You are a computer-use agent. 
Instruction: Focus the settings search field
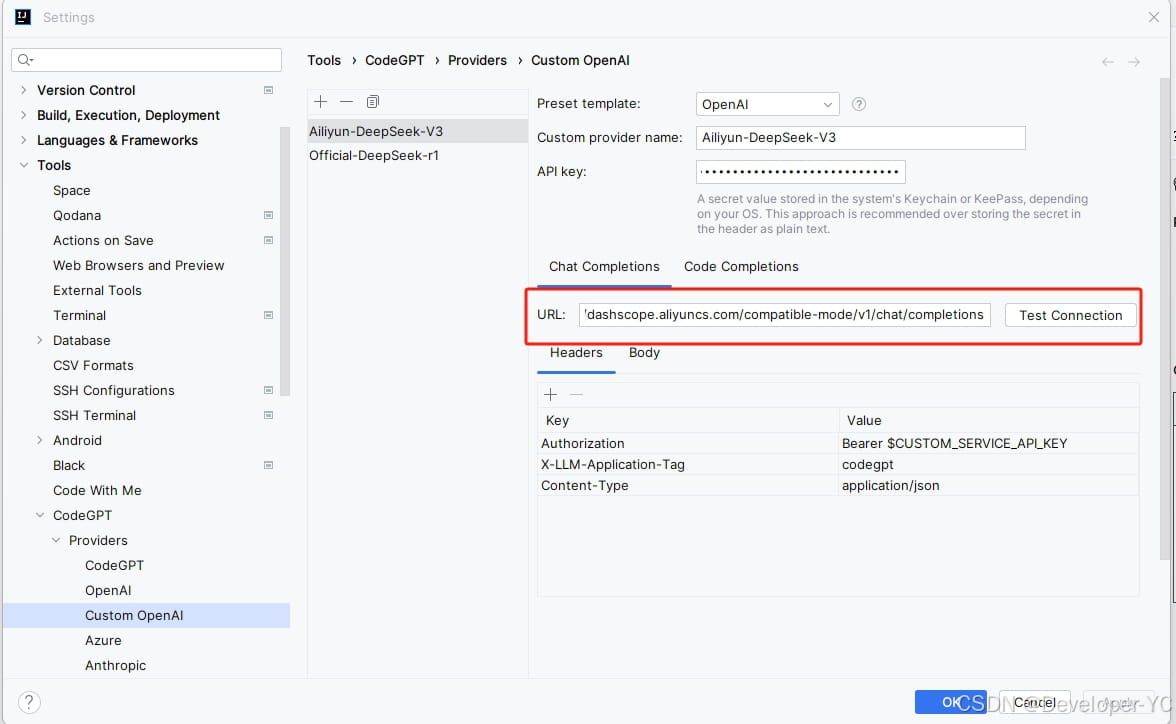[146, 60]
